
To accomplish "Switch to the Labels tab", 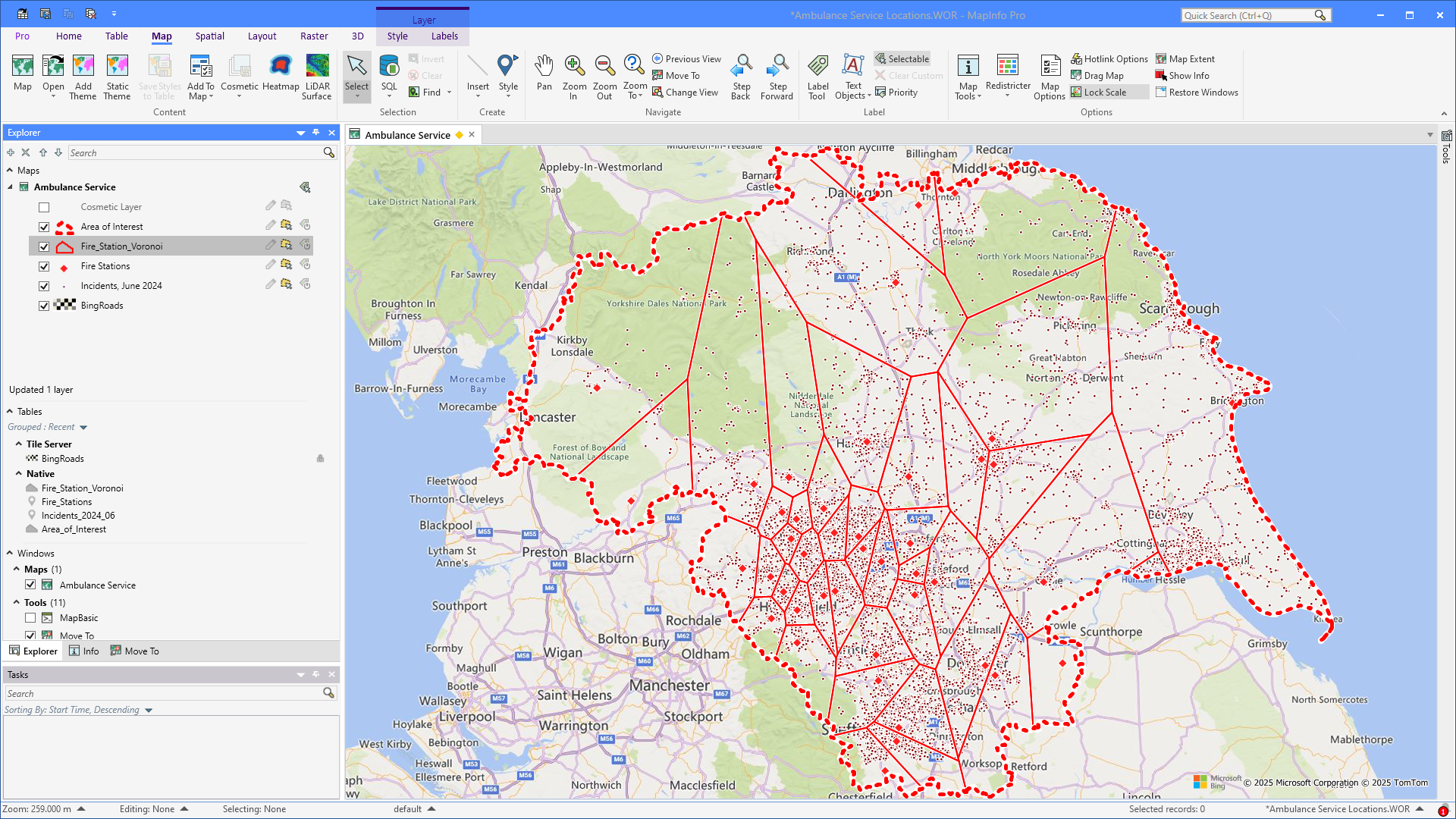I will (444, 36).
